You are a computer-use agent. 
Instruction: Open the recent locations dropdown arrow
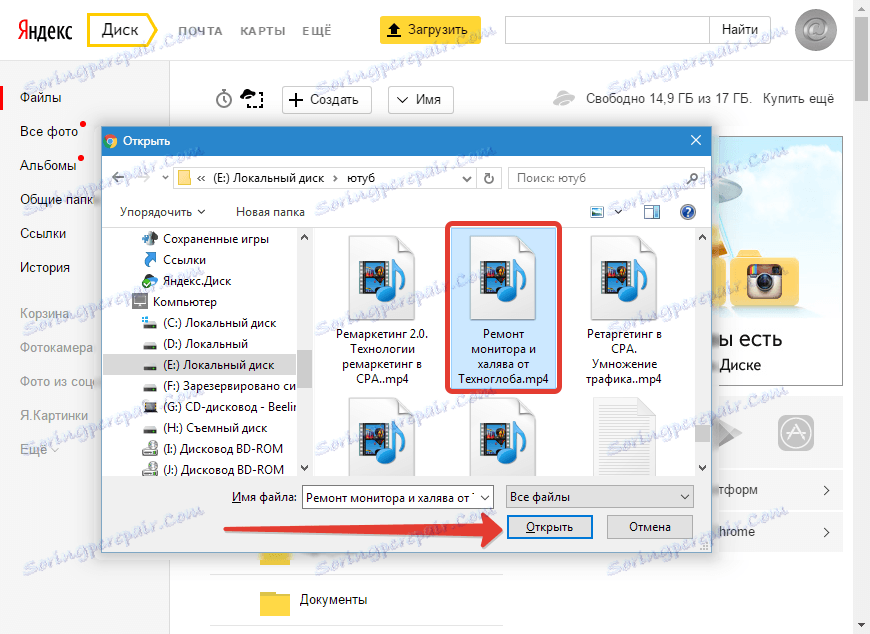point(165,178)
